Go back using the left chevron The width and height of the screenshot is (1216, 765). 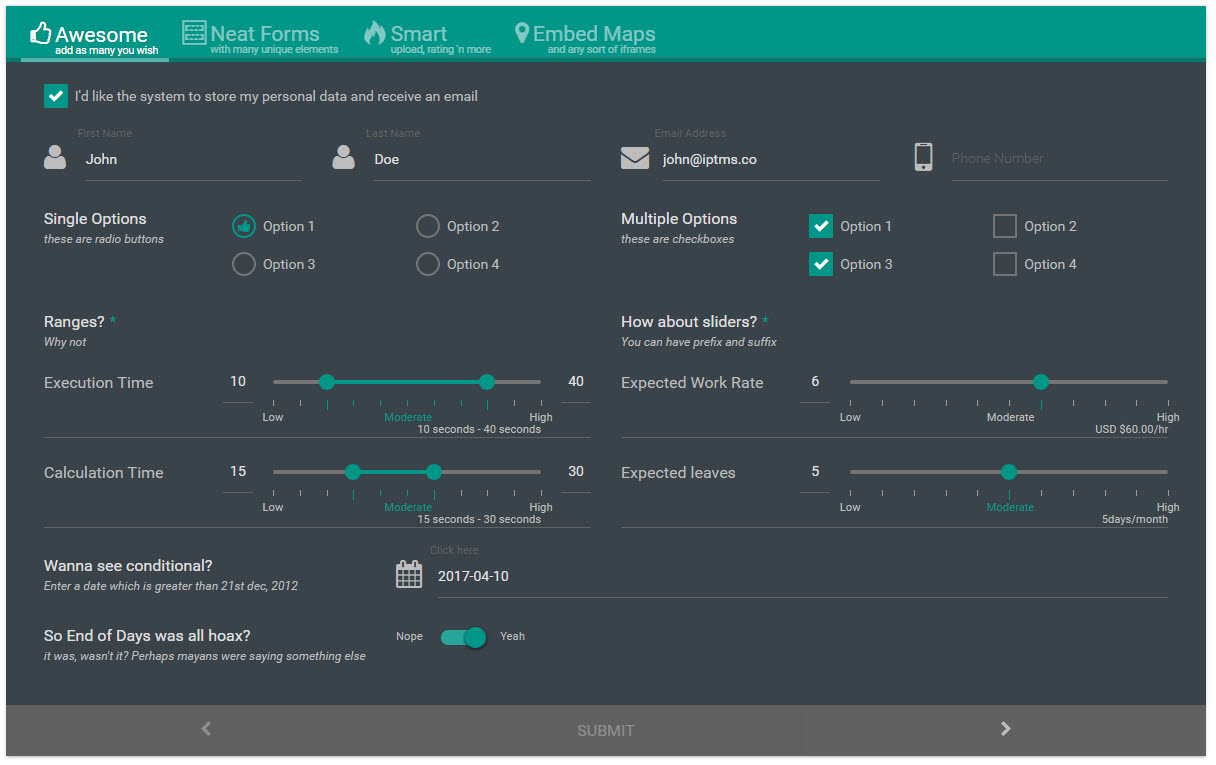point(206,729)
